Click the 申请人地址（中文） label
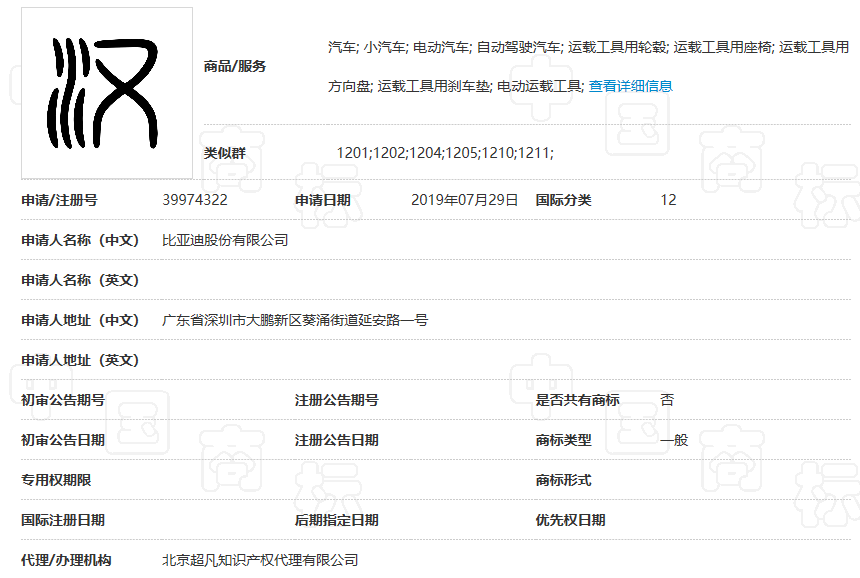This screenshot has height=578, width=860. pos(80,320)
